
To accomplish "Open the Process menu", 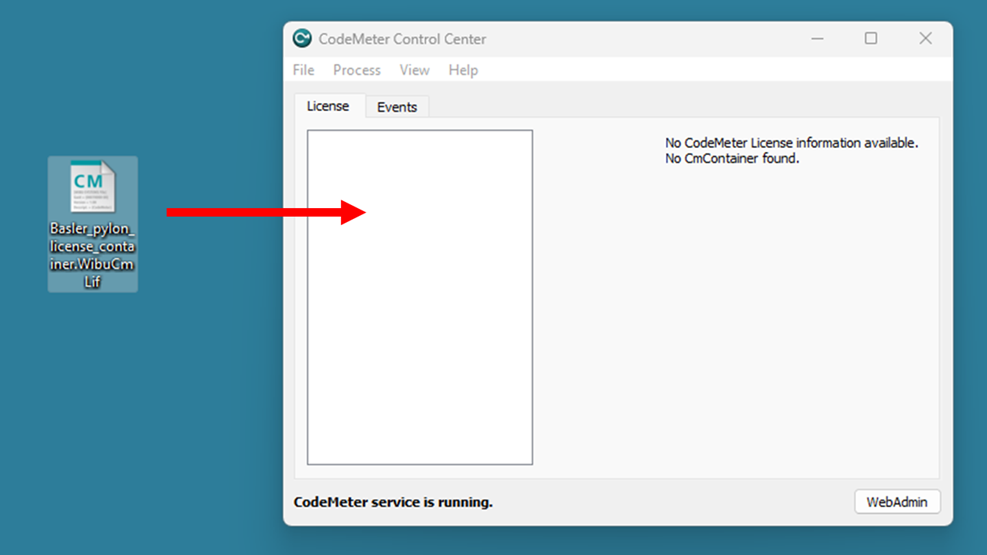I will [x=357, y=70].
